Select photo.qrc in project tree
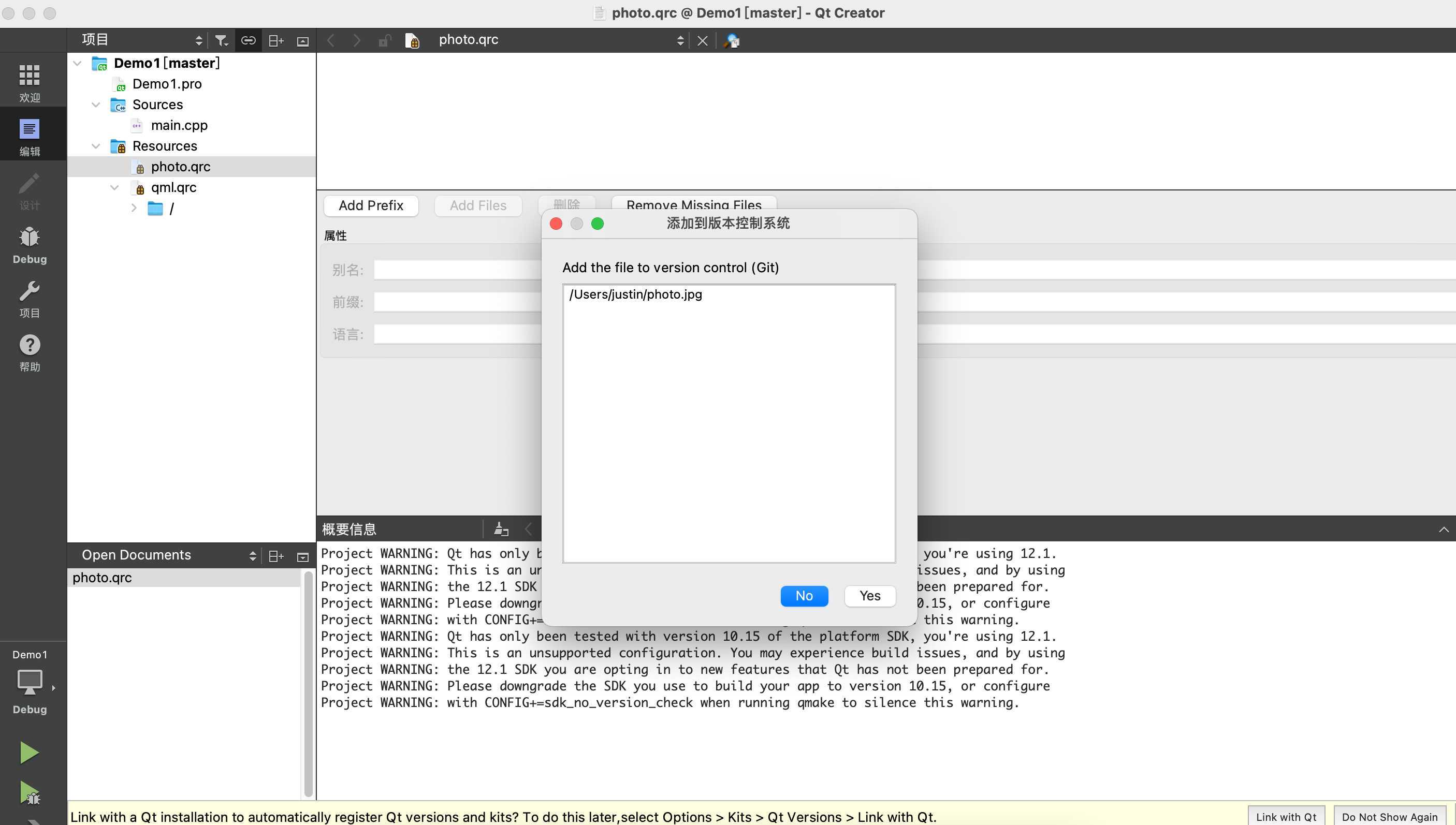The width and height of the screenshot is (1456, 825). click(x=180, y=167)
